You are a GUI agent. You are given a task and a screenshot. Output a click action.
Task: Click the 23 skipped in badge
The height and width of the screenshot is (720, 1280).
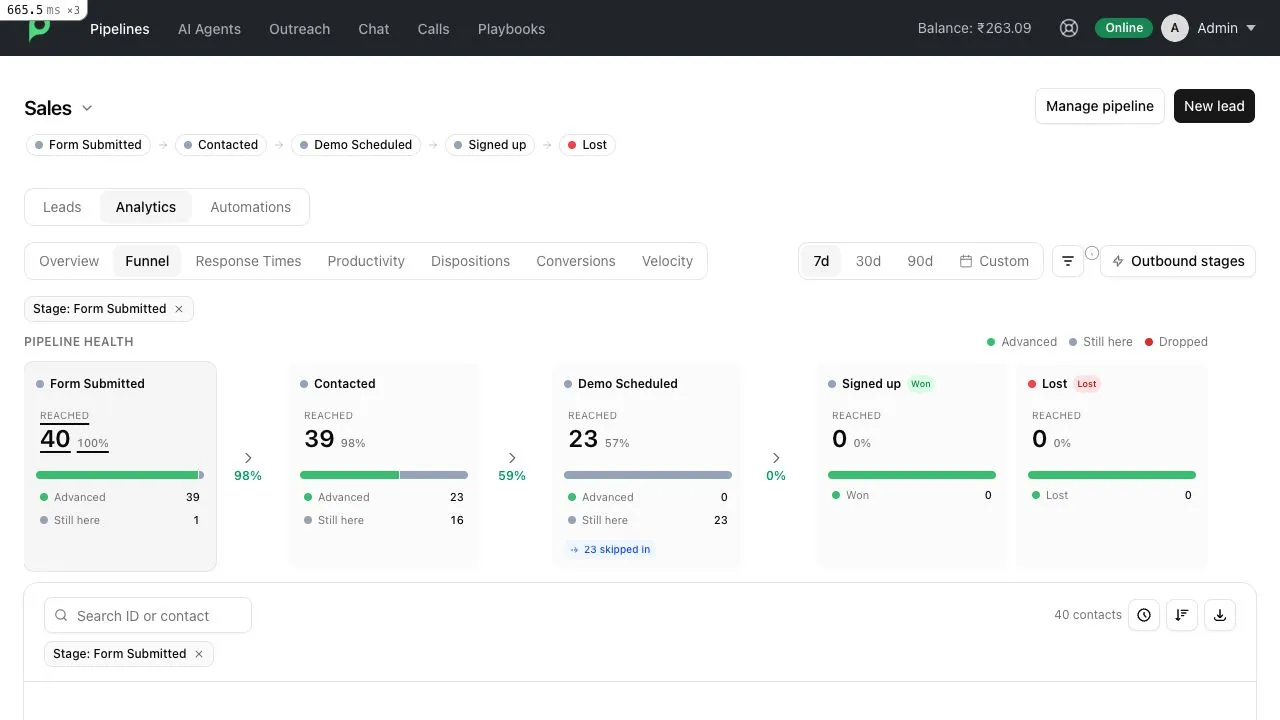[x=610, y=549]
